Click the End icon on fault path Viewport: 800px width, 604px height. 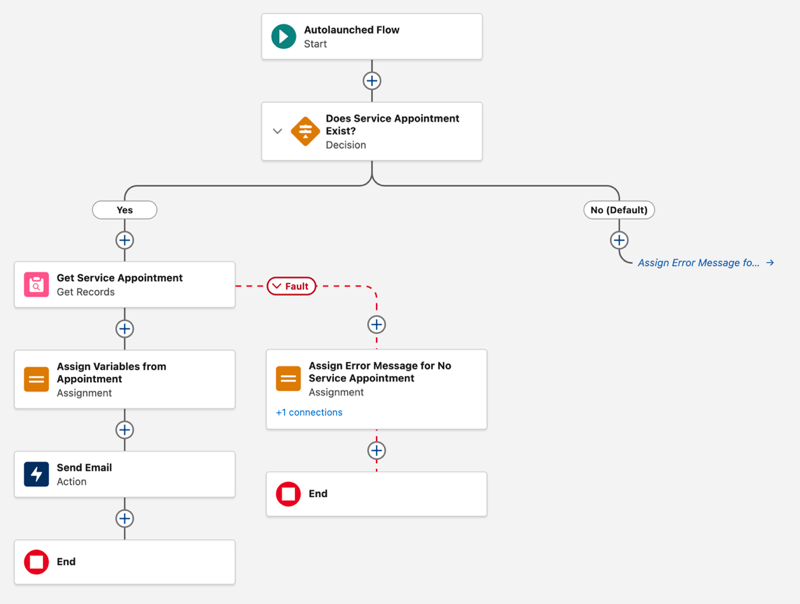point(288,494)
